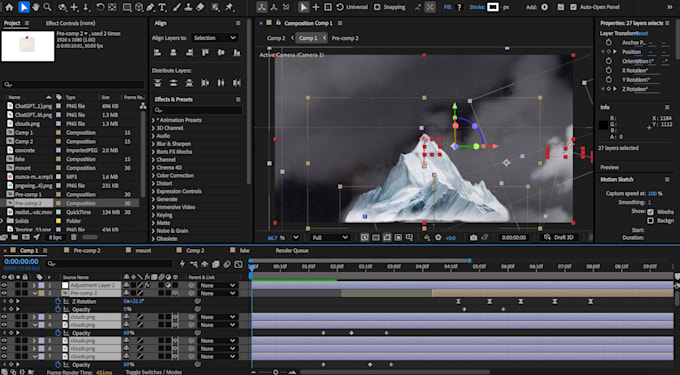Click Local Axis Mode icon in toolbar

coord(262,7)
